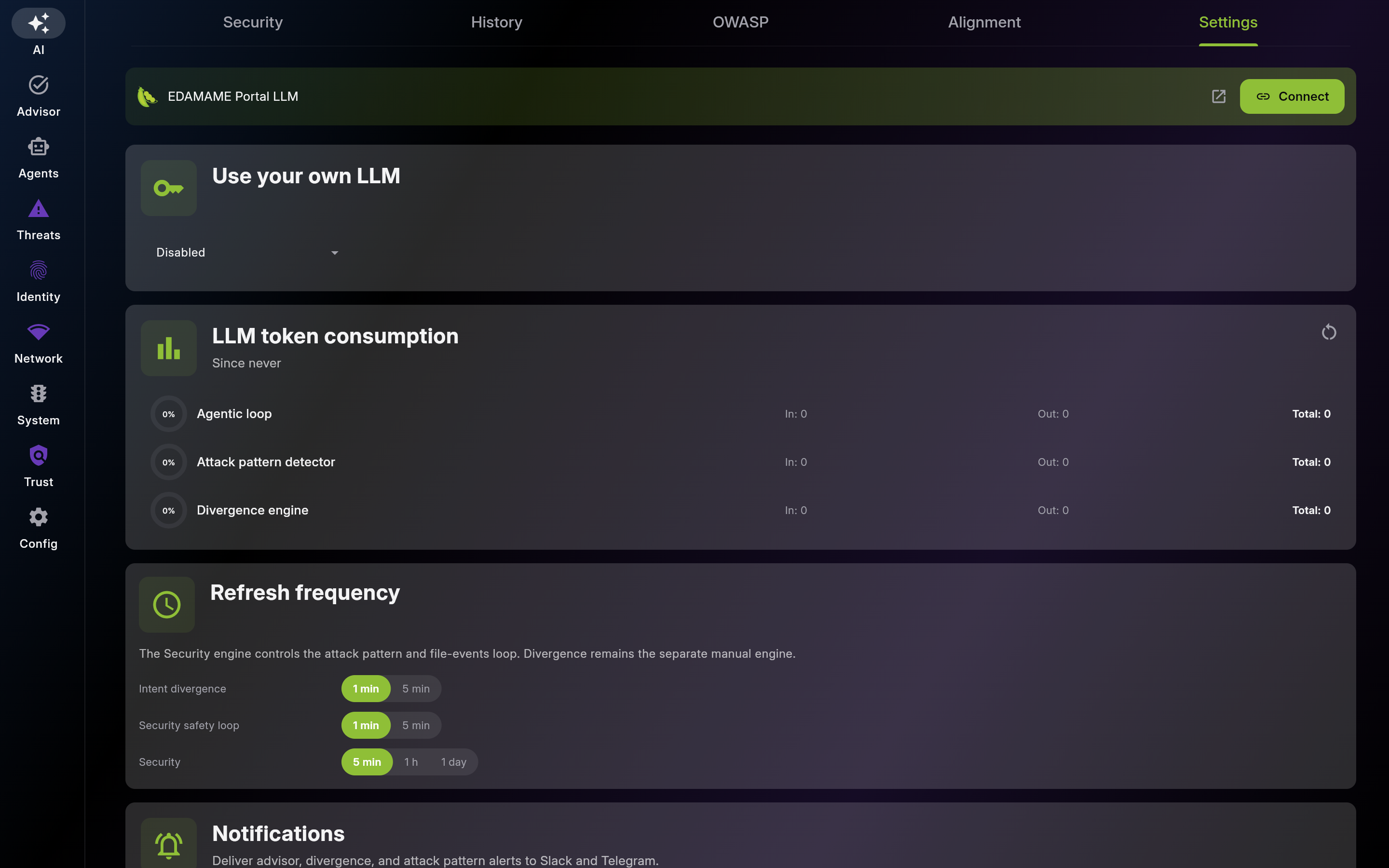
Task: Click Intent divergence label
Action: point(182,689)
